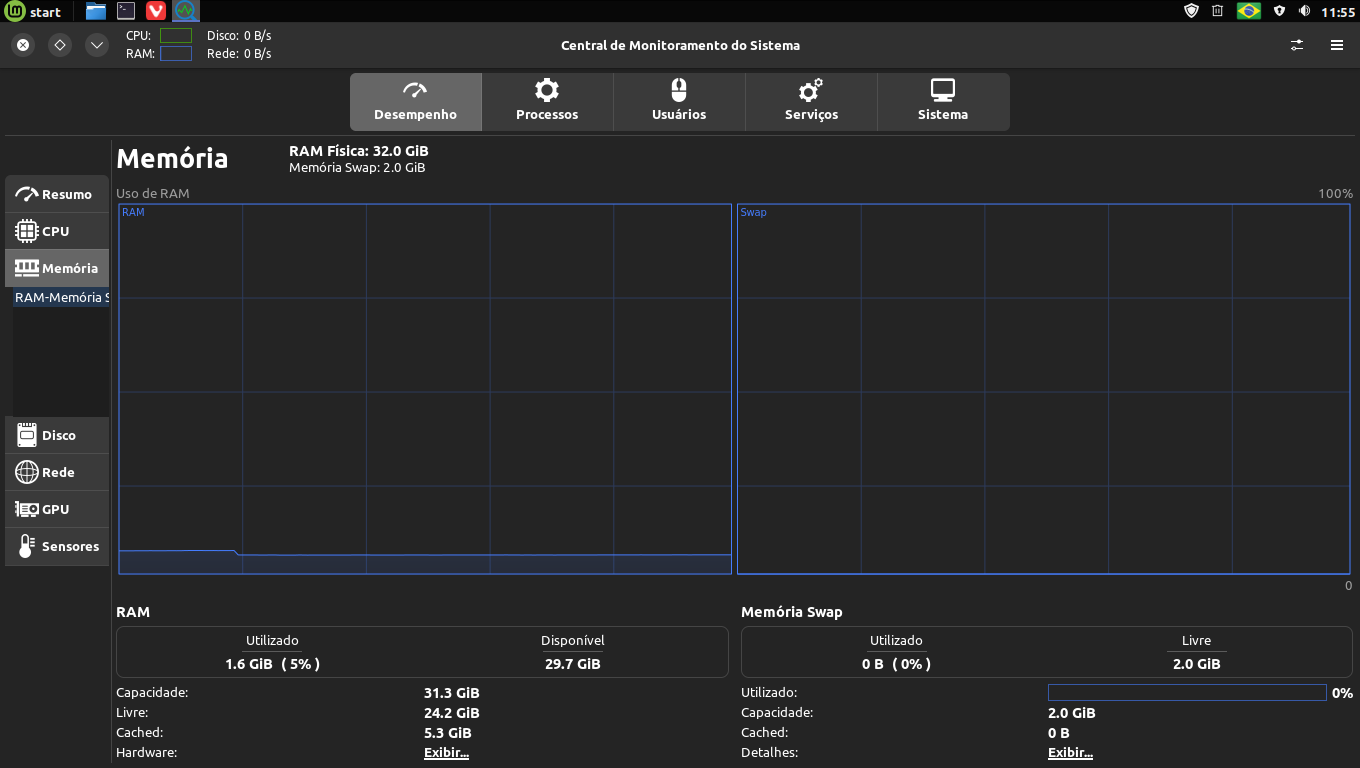Select the Sistema monitor tab

click(x=943, y=102)
